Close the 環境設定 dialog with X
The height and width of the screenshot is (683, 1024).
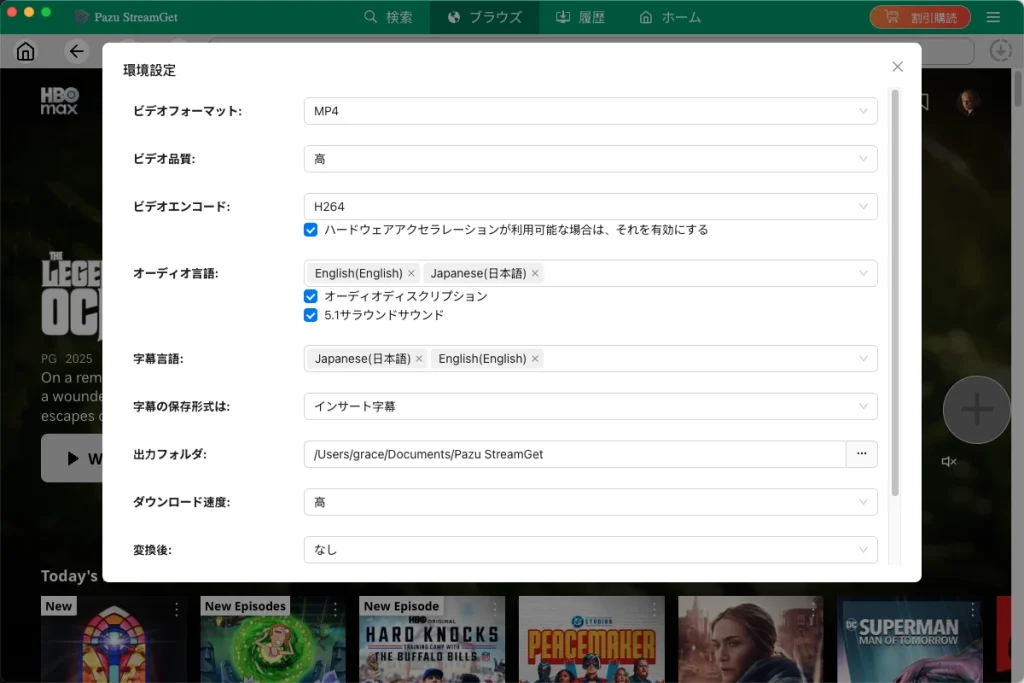[x=897, y=67]
